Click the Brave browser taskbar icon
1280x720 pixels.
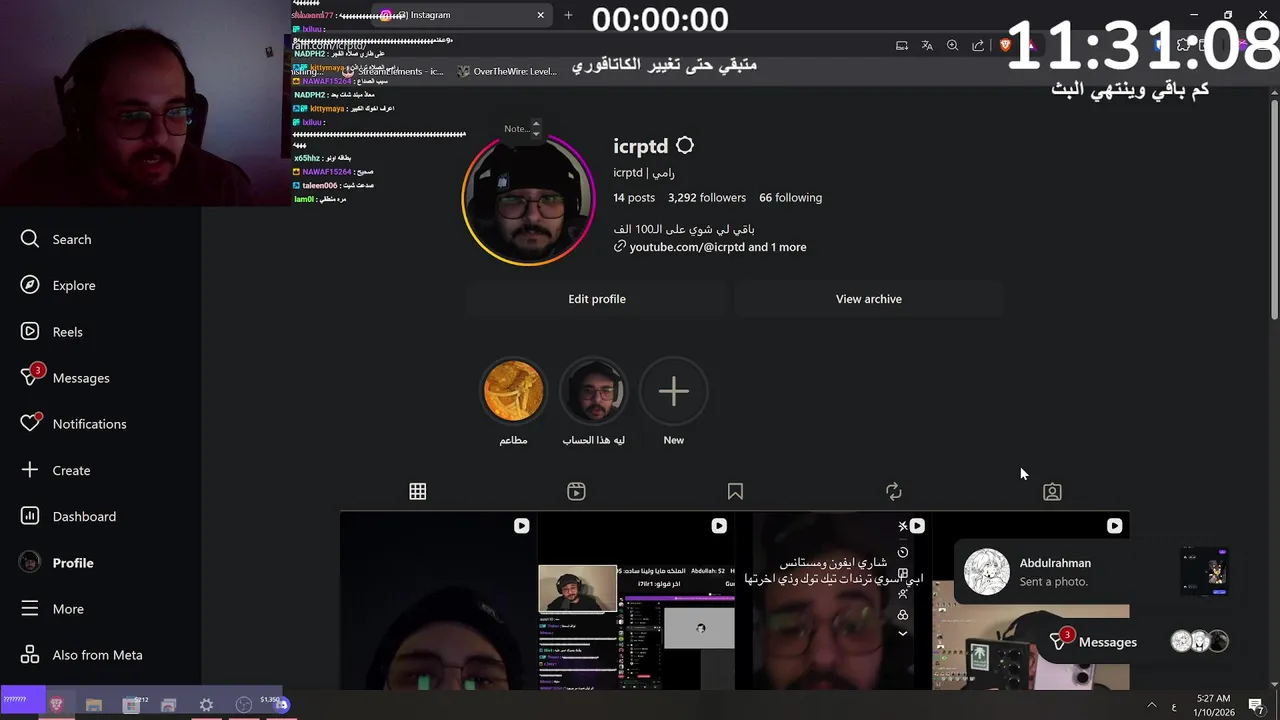pyautogui.click(x=57, y=705)
